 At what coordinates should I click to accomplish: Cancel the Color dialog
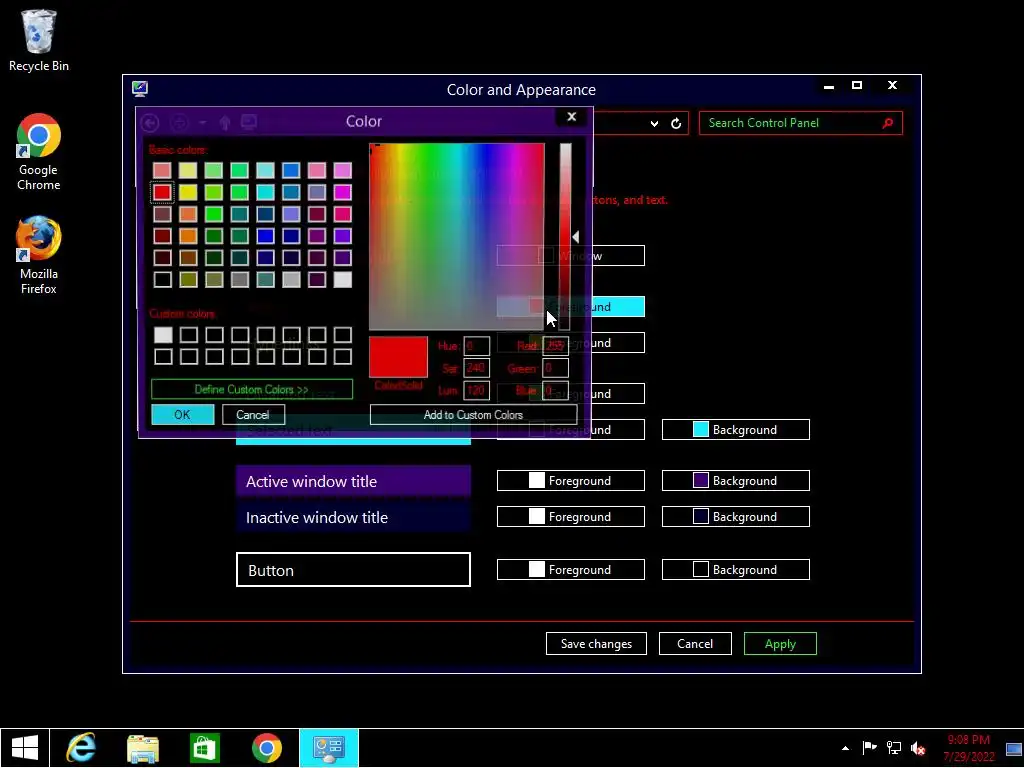point(253,415)
